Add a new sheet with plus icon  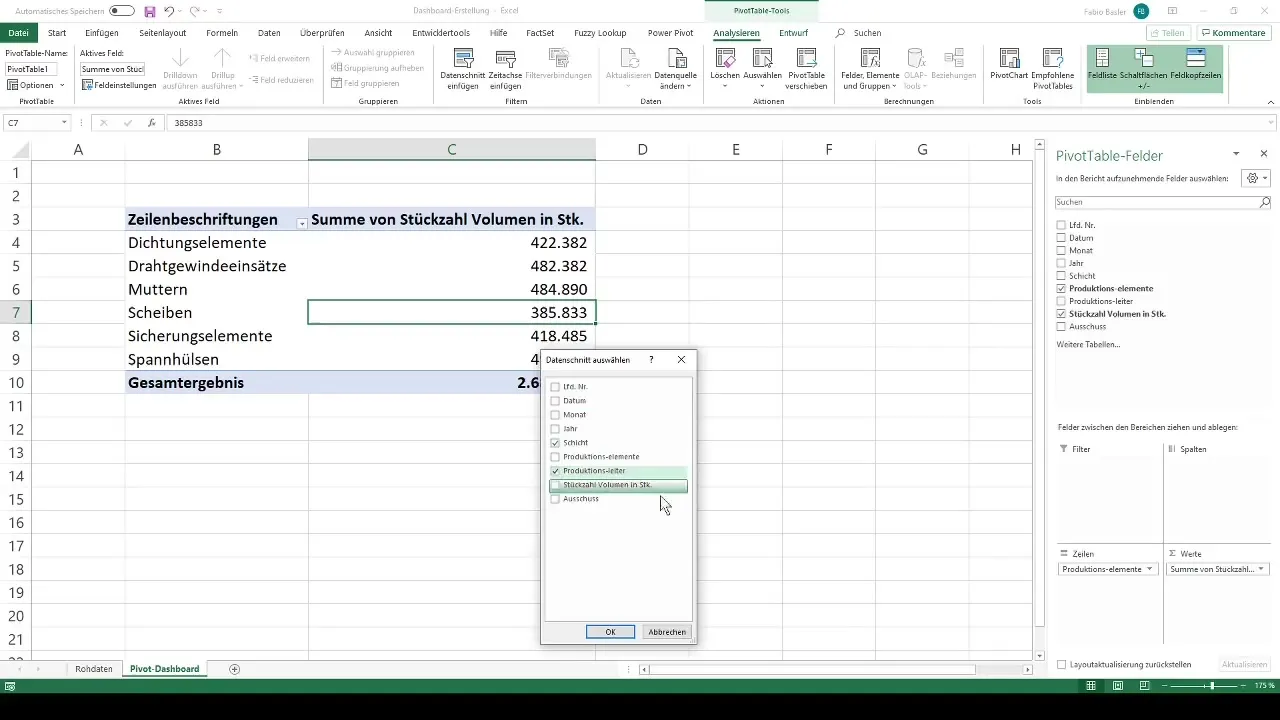[235, 668]
